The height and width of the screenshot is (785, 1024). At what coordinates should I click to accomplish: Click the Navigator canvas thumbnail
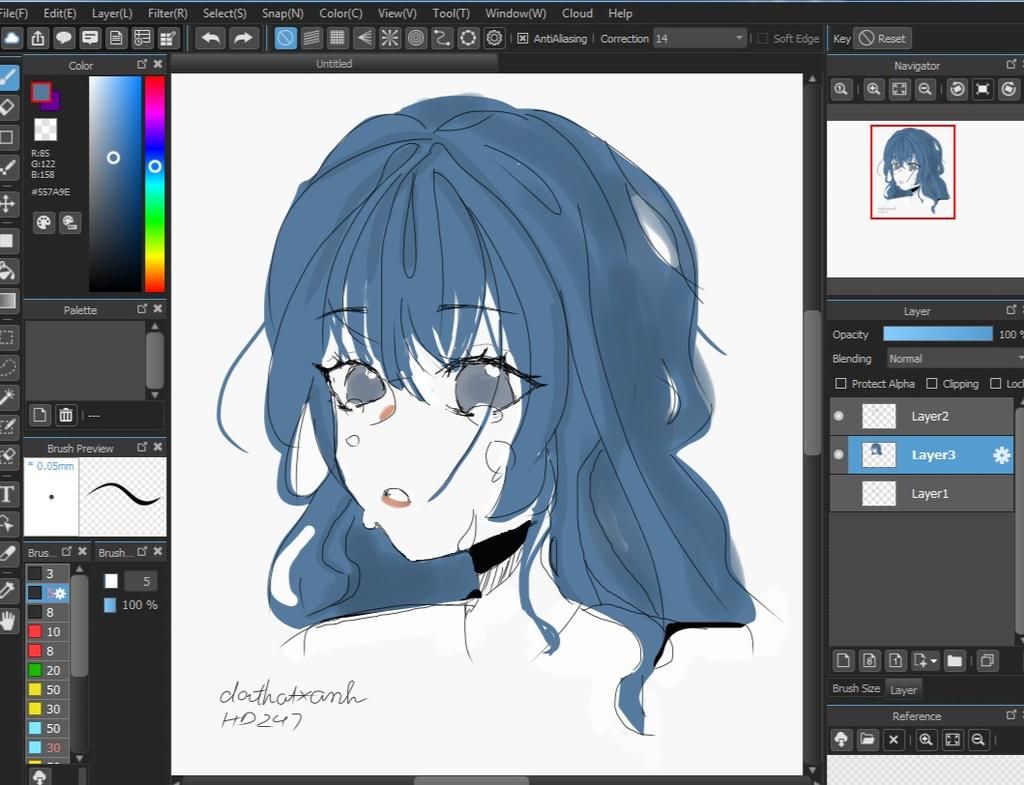click(x=913, y=172)
